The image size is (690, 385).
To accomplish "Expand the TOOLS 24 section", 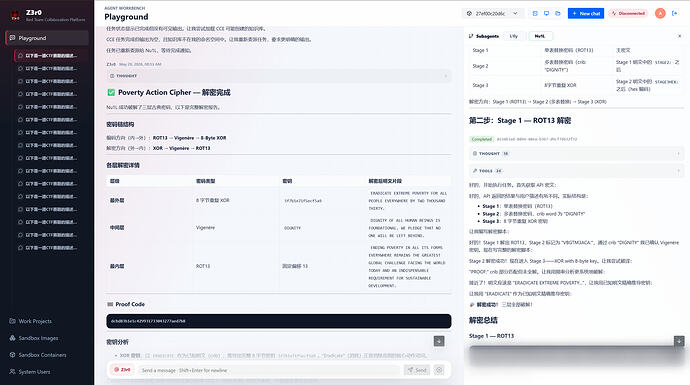I will [x=576, y=171].
